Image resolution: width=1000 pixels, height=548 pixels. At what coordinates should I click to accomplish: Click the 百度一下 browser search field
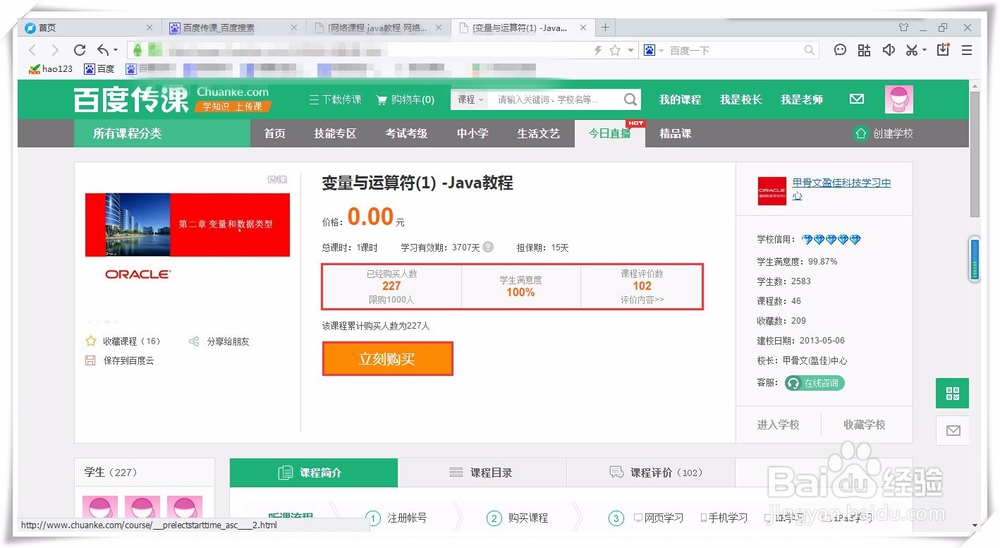coord(733,50)
